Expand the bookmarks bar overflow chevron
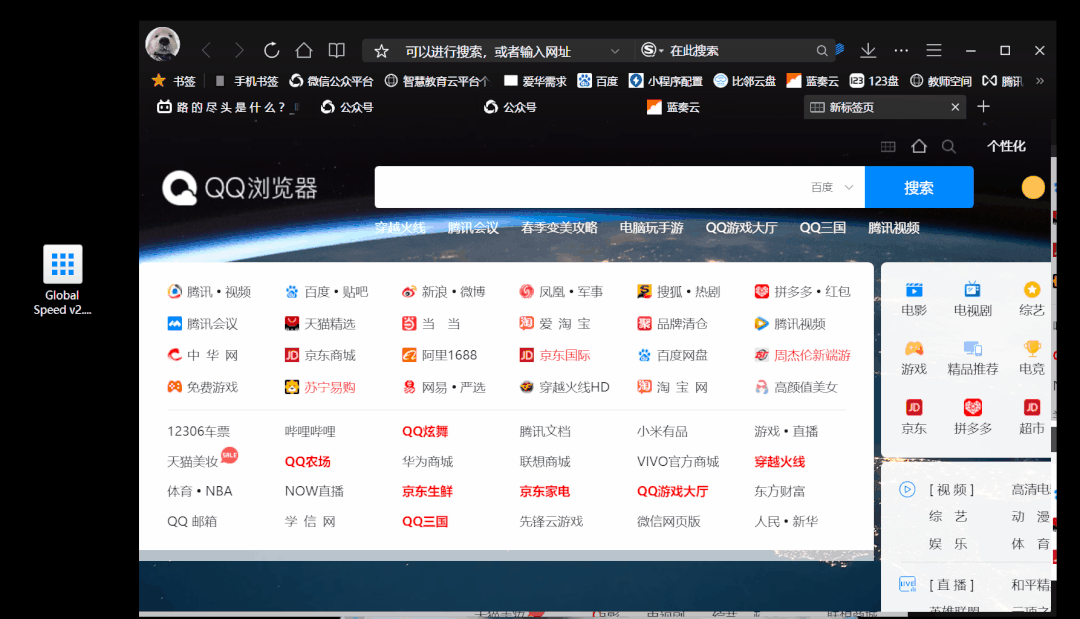Image resolution: width=1080 pixels, height=619 pixels. pyautogui.click(x=1039, y=81)
